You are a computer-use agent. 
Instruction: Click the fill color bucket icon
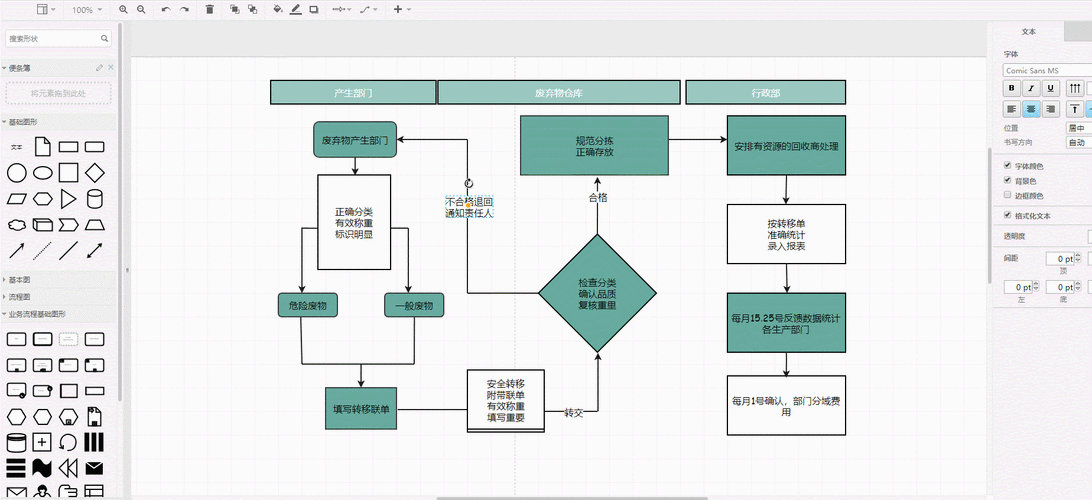[x=277, y=9]
